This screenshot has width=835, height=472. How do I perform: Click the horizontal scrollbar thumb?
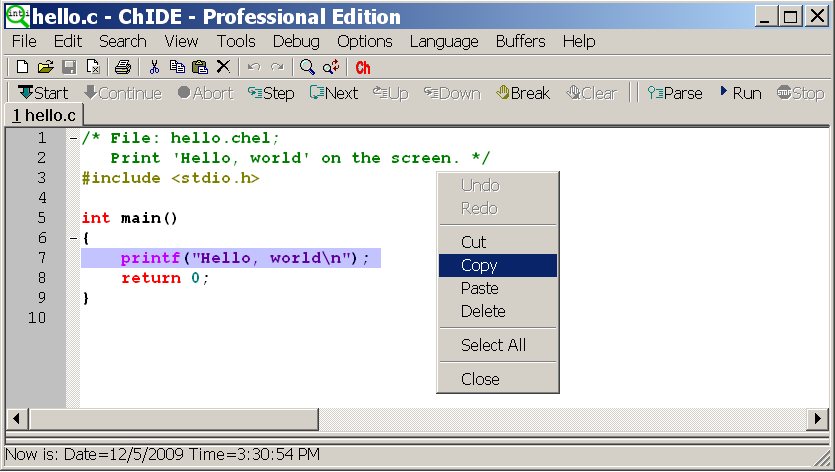[x=174, y=419]
